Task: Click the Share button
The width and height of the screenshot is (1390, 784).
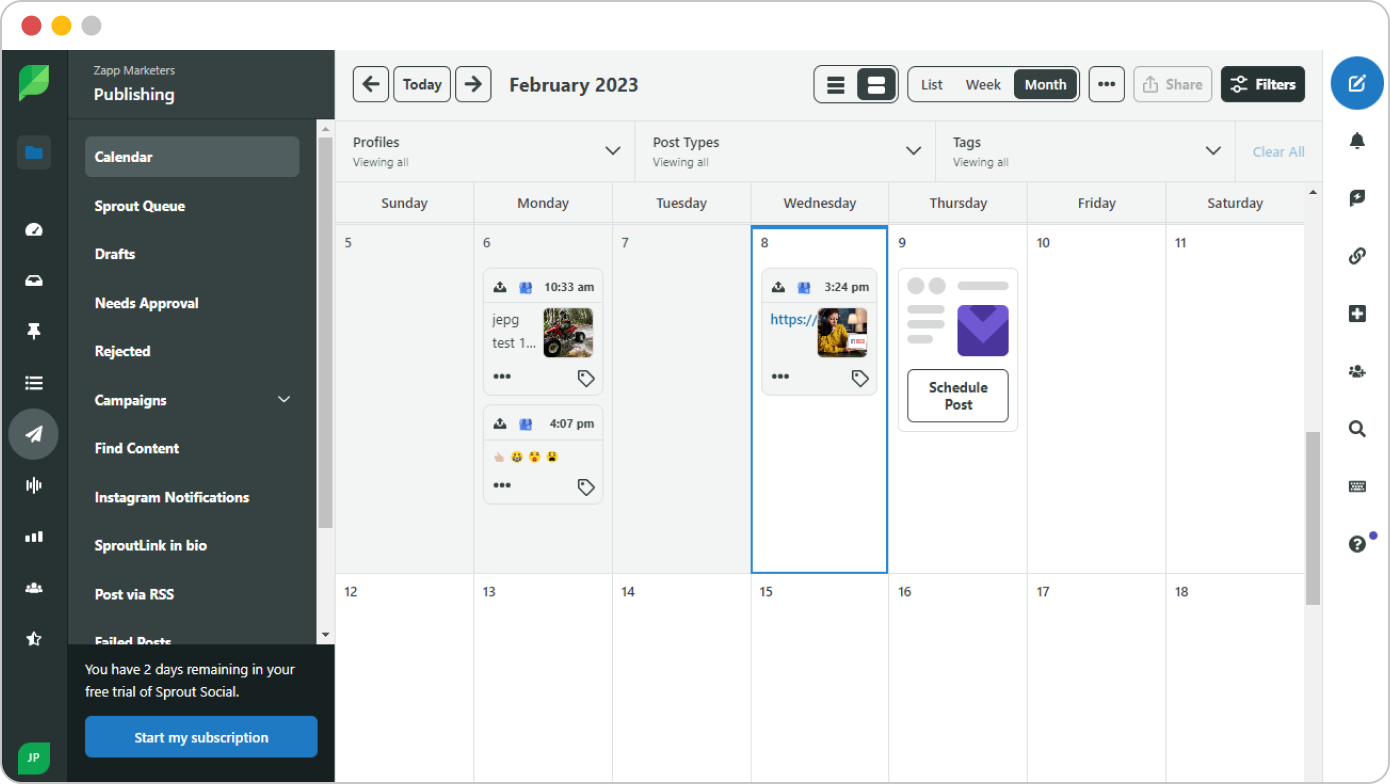Action: coord(1172,85)
